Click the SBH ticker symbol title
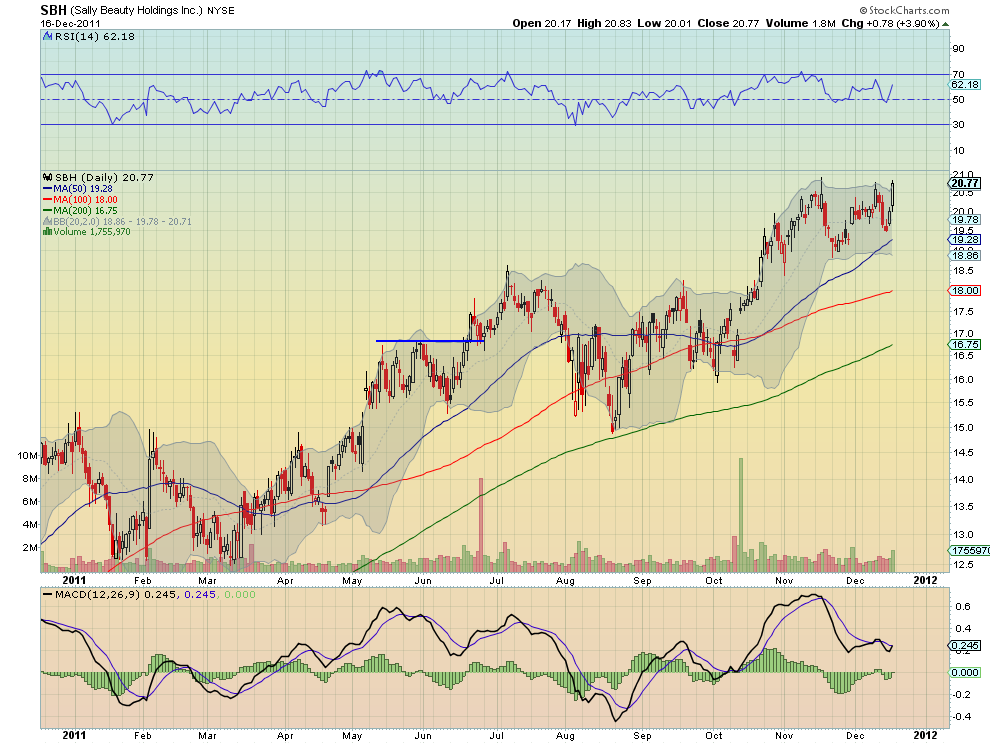 click(x=53, y=10)
